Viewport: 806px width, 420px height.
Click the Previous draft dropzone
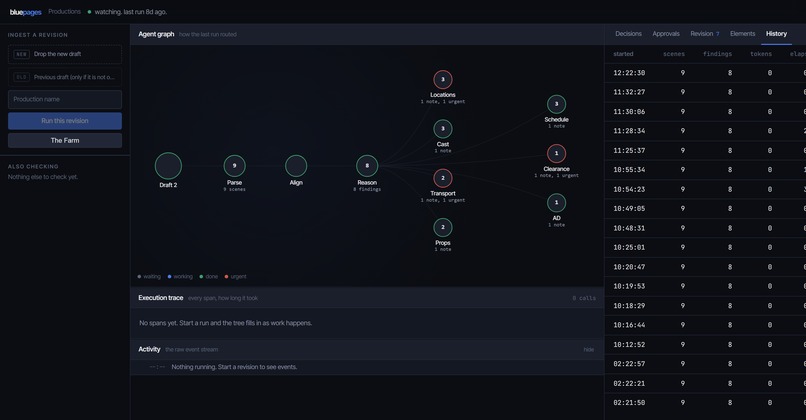(65, 77)
